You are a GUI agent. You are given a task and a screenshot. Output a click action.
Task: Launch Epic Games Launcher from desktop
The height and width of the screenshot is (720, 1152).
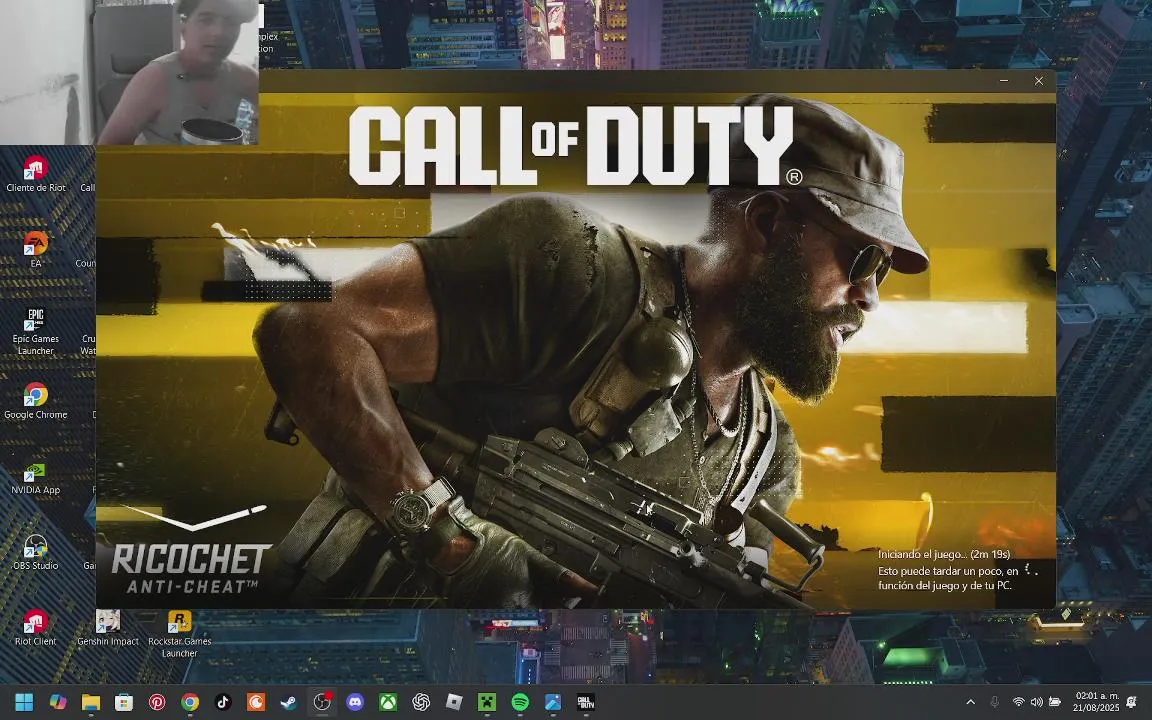[x=35, y=331]
